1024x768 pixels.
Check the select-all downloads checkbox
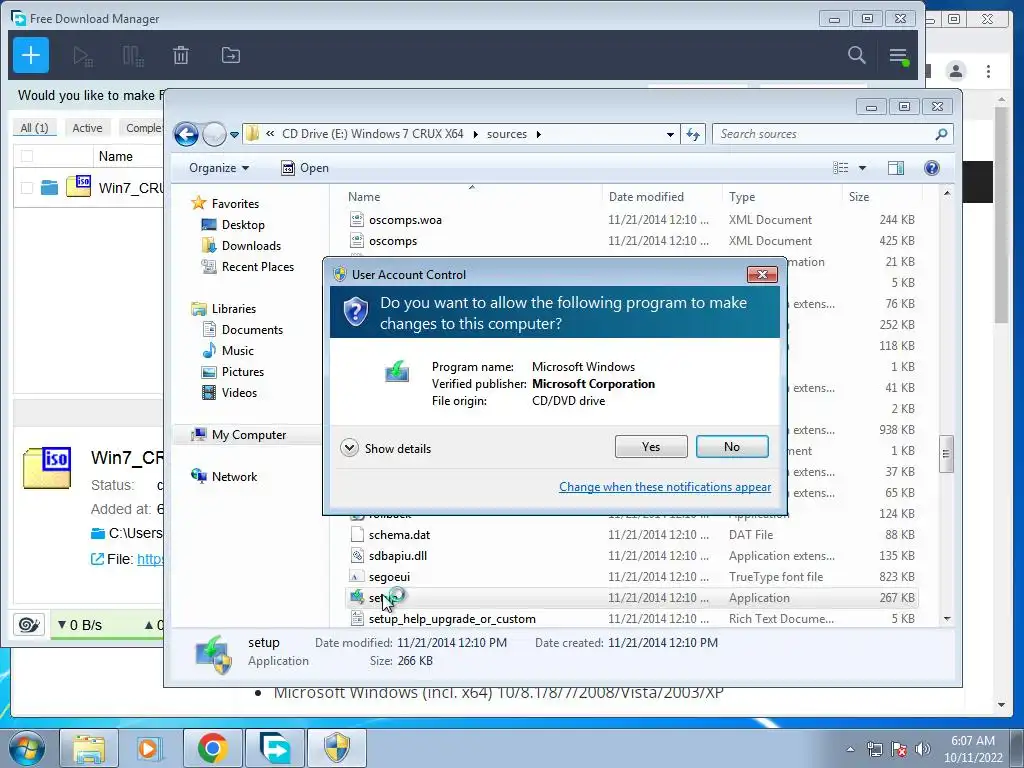(27, 156)
